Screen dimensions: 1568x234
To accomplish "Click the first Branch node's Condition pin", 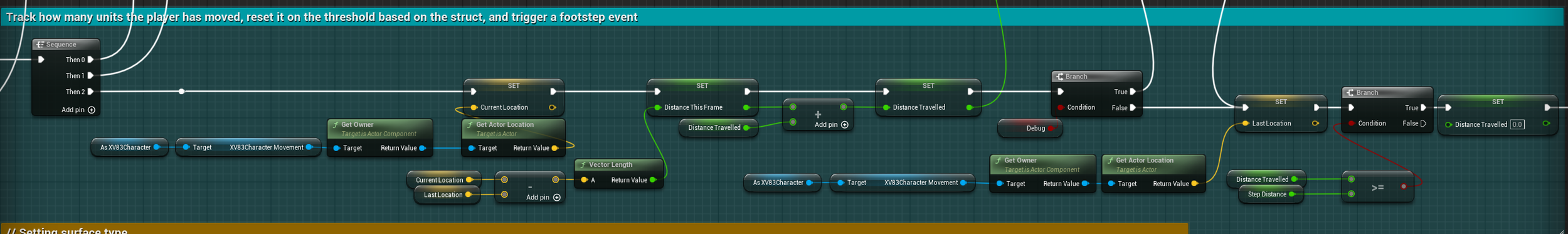I will [x=1061, y=107].
